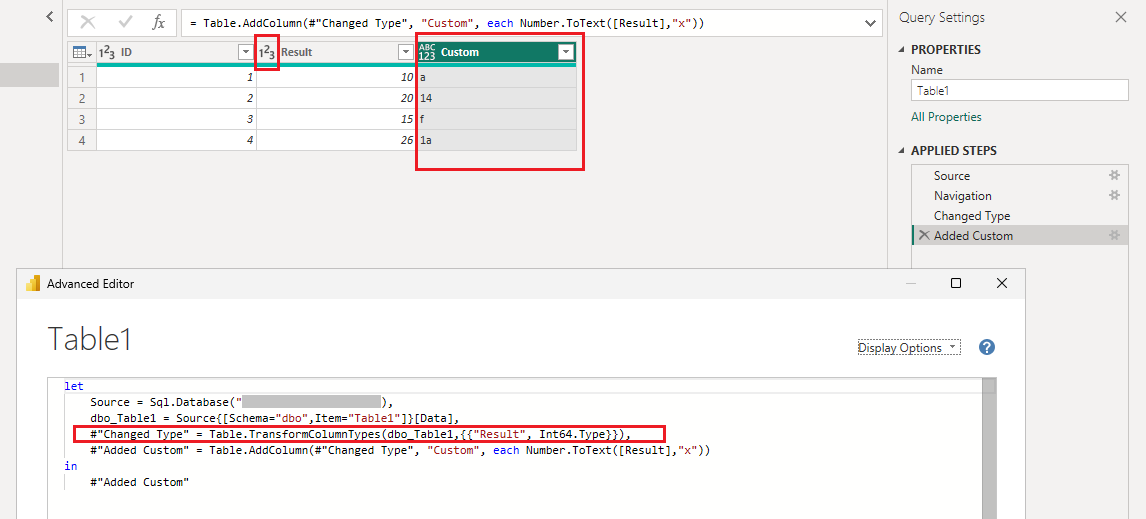Click the Result cell containing 26
The width and height of the screenshot is (1146, 519).
point(336,140)
